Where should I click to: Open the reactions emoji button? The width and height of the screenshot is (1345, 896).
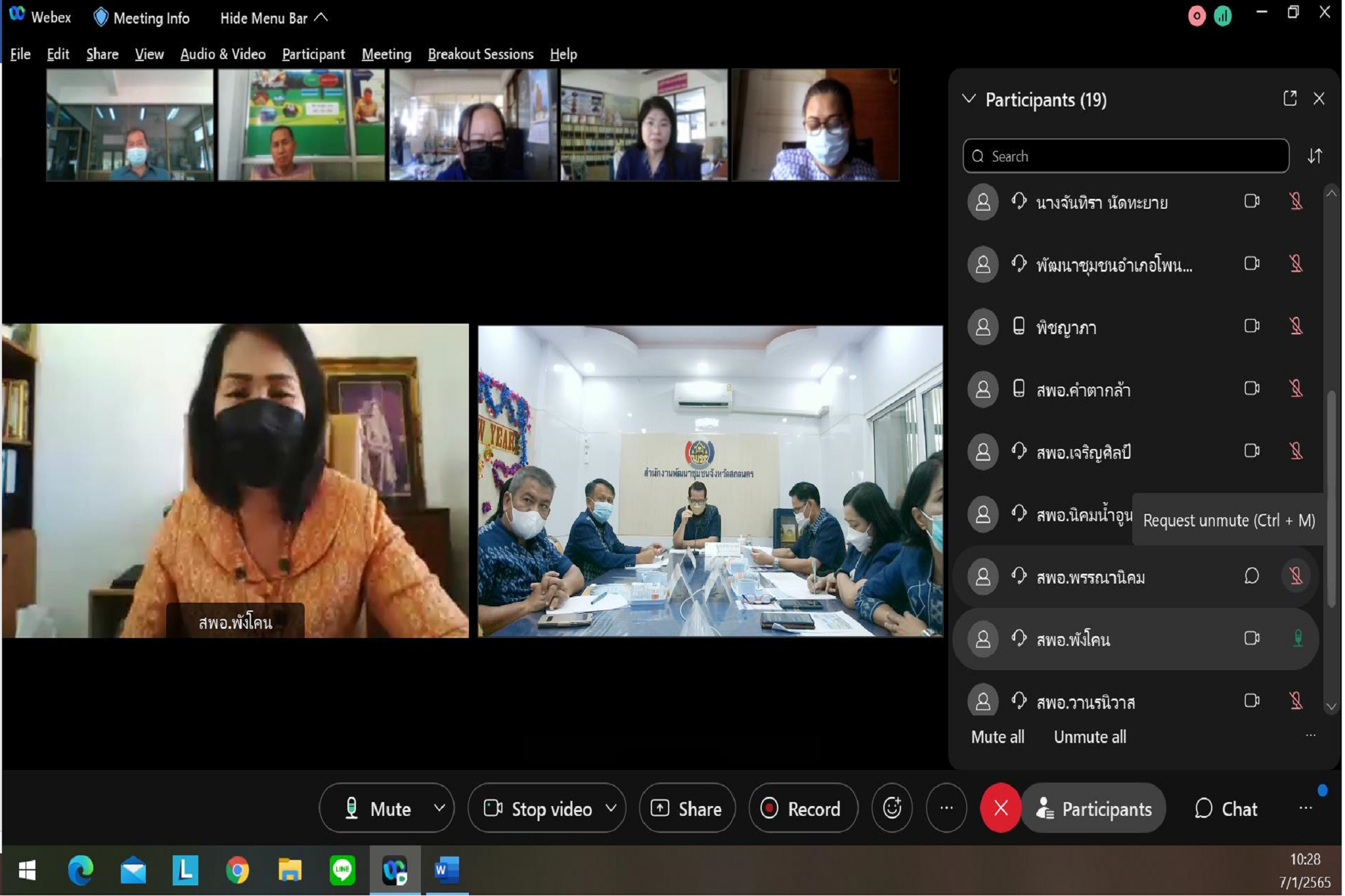pos(891,808)
